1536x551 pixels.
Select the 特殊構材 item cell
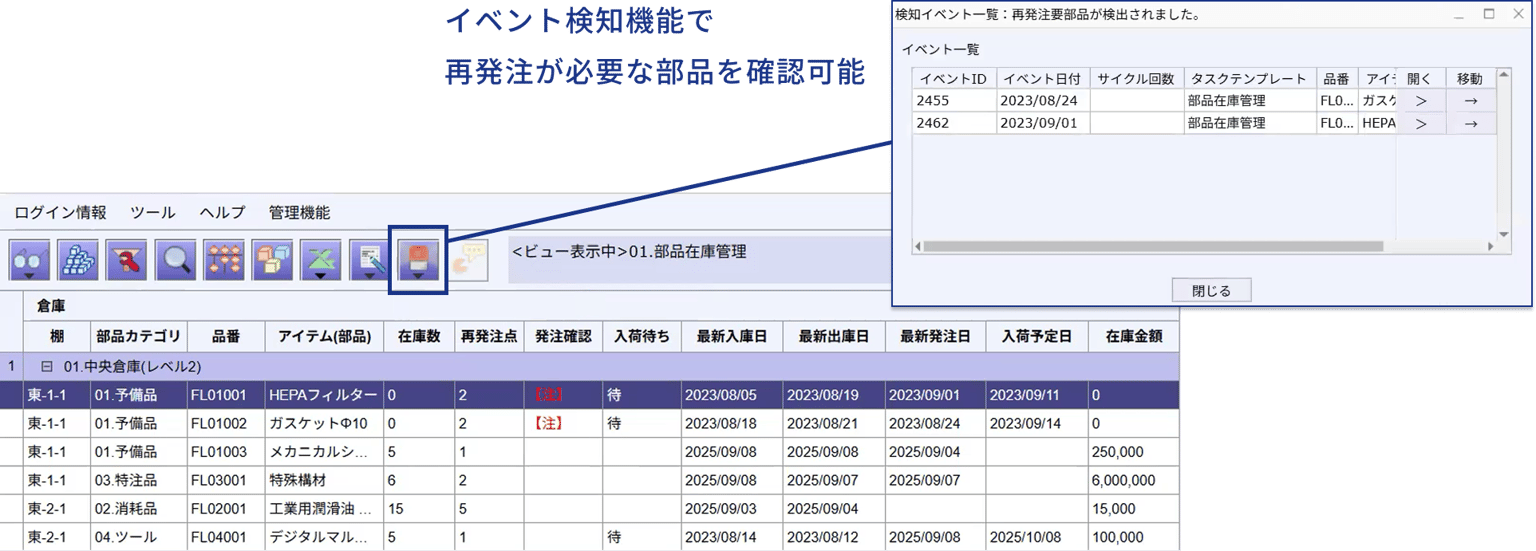coord(324,481)
